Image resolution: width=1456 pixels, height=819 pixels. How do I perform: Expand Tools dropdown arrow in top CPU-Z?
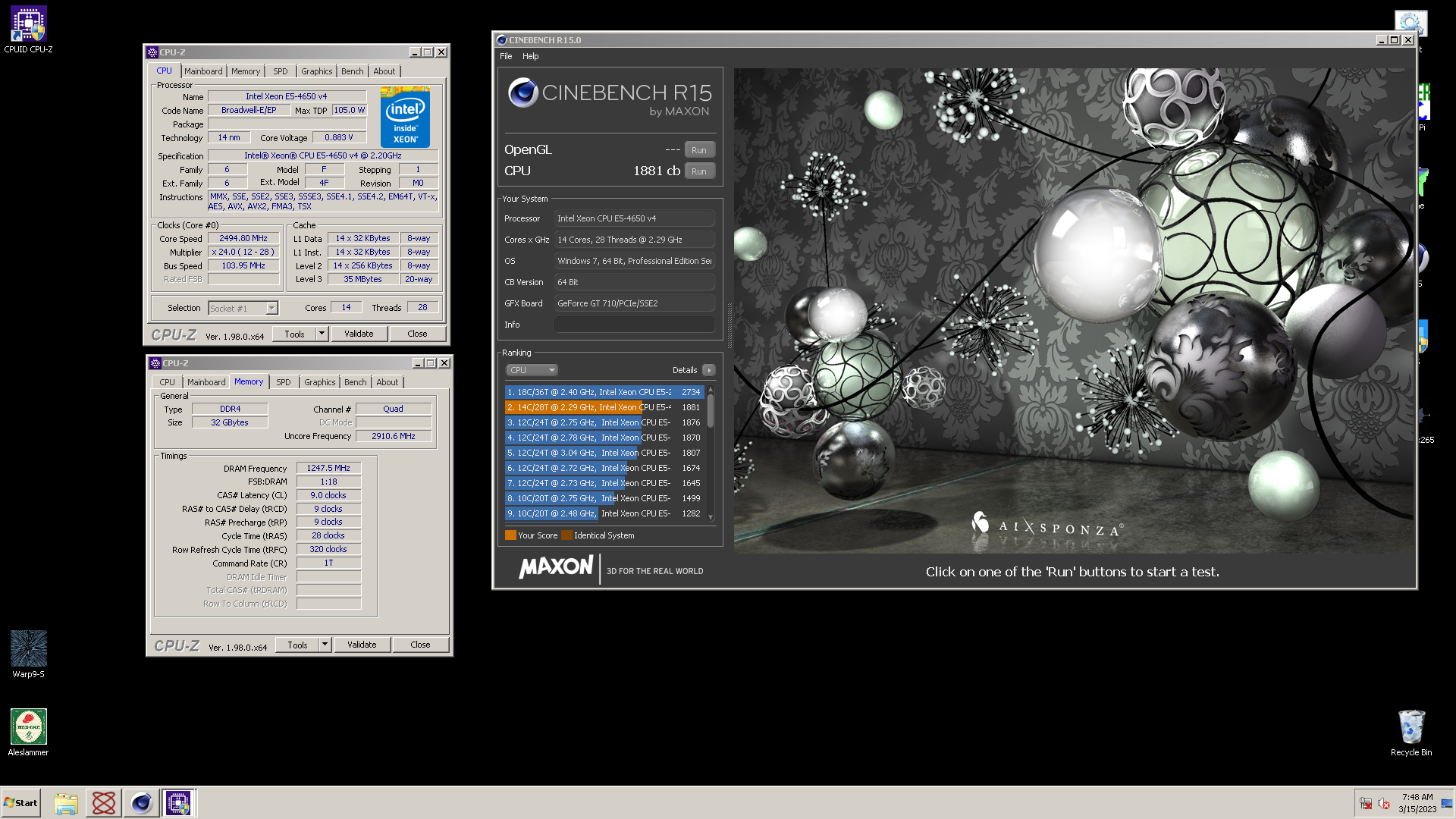click(x=322, y=334)
